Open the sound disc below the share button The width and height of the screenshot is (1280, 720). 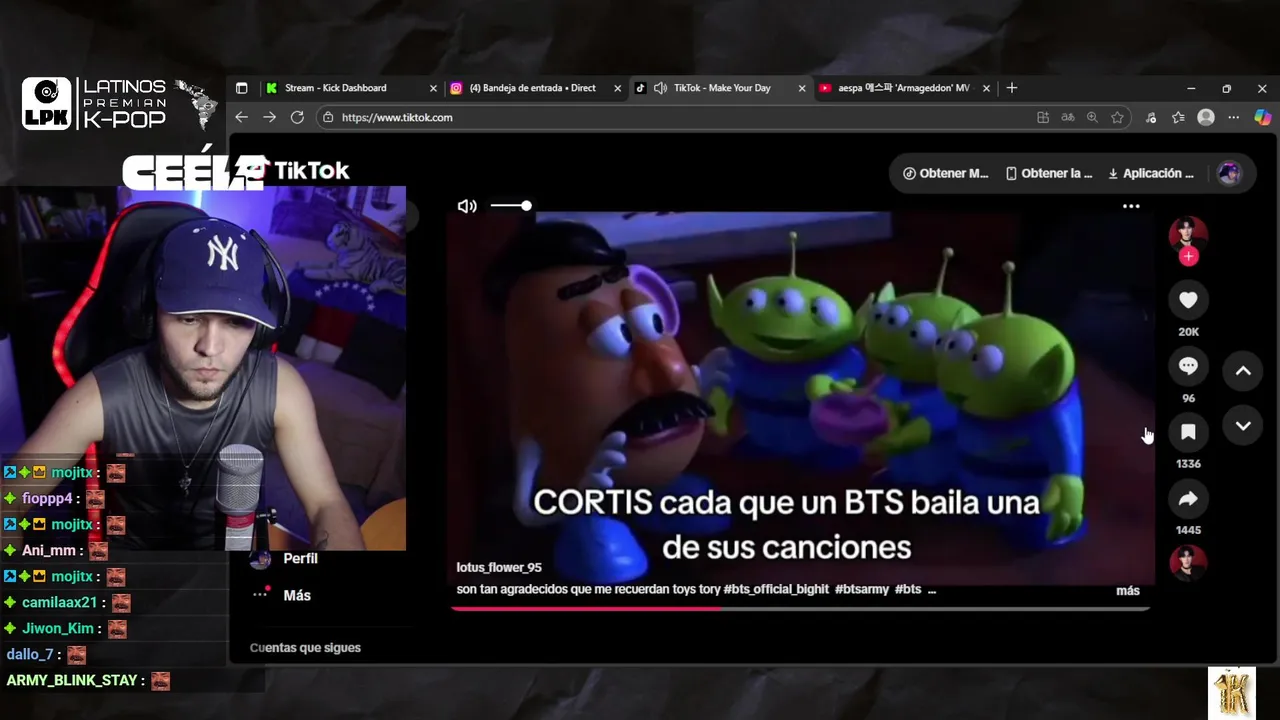[1188, 563]
